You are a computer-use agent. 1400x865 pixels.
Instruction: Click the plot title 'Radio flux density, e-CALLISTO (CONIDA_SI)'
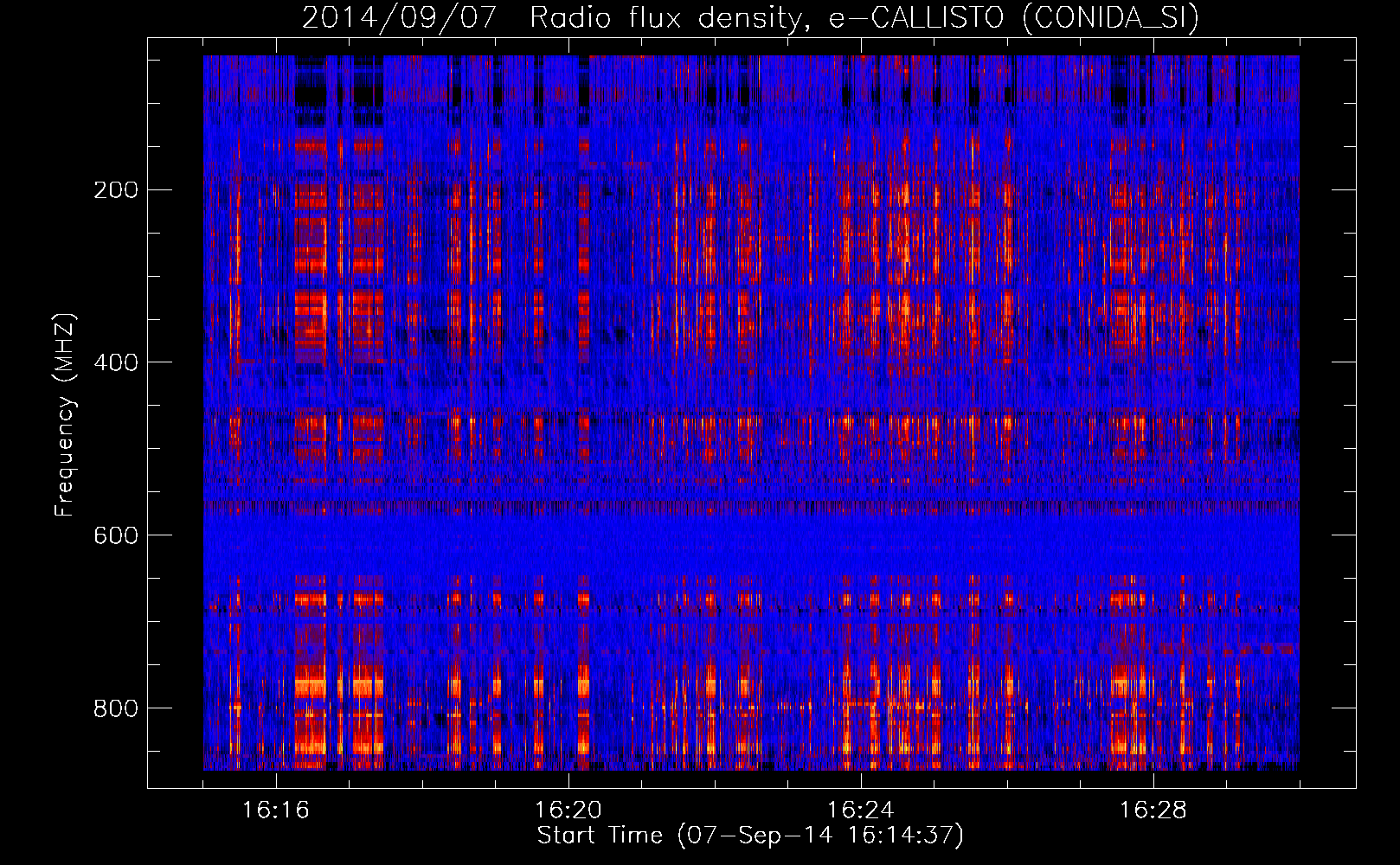[x=864, y=17]
